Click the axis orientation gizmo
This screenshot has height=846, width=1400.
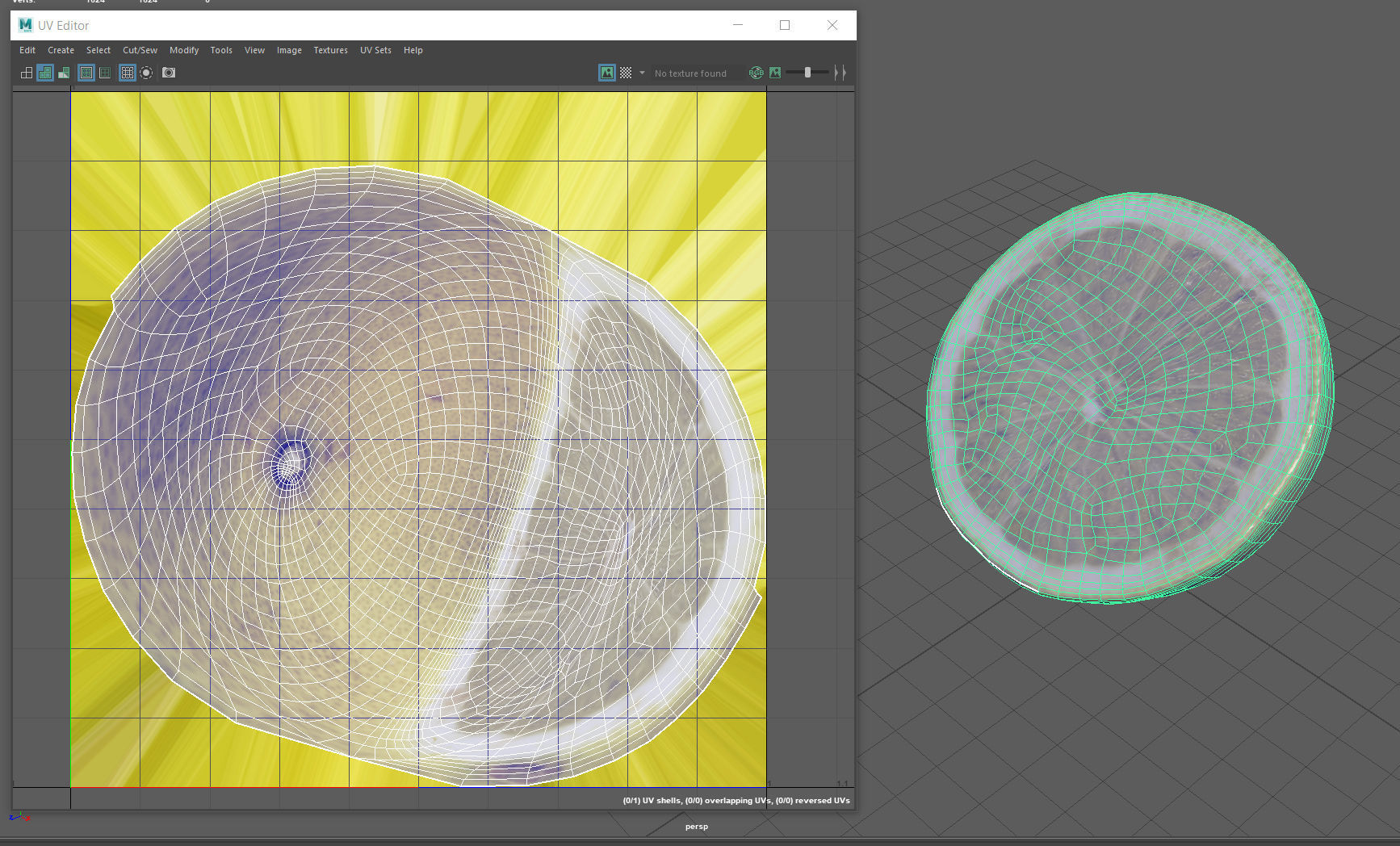(19, 818)
